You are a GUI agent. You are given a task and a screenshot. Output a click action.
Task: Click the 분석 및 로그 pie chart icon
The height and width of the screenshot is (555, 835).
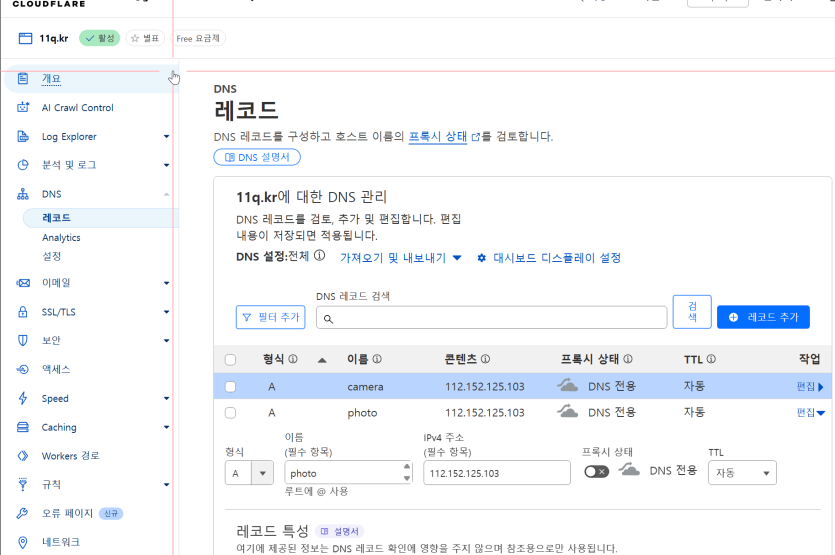(x=23, y=165)
